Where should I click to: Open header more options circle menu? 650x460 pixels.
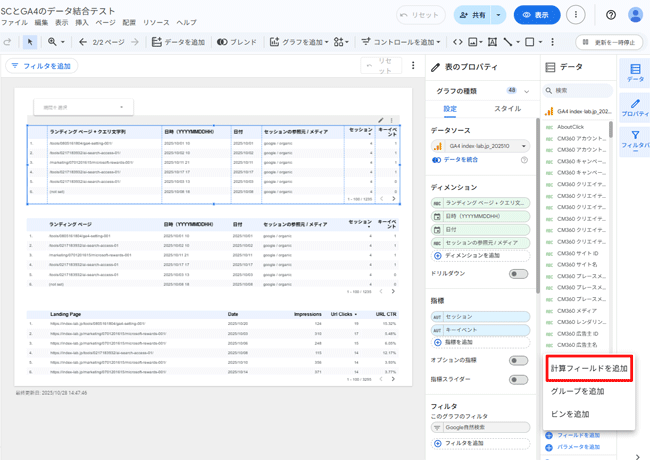click(575, 15)
